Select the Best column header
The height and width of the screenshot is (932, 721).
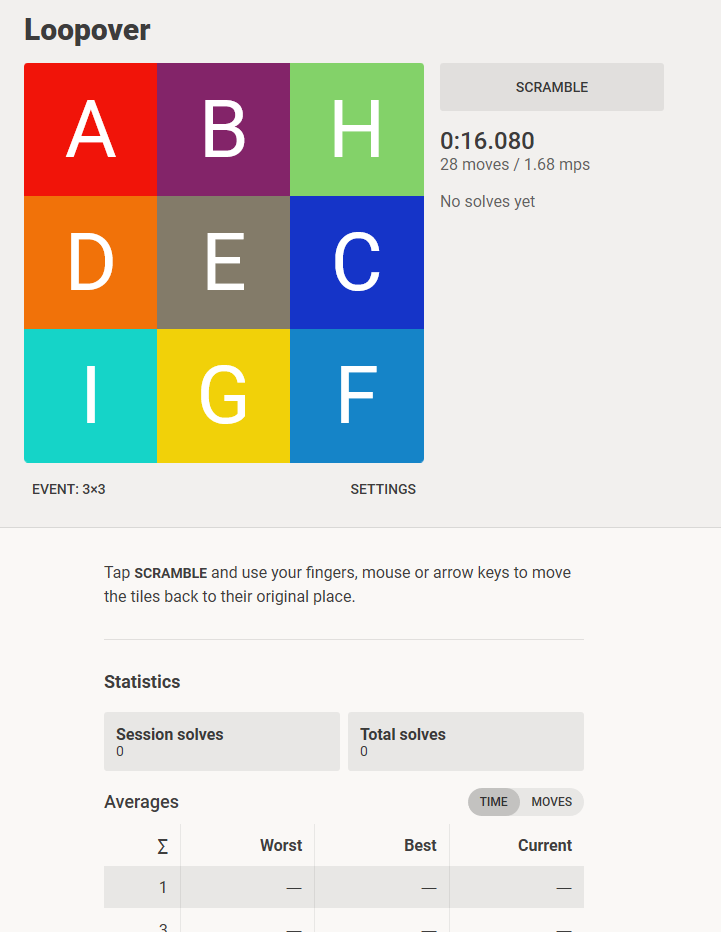click(420, 845)
